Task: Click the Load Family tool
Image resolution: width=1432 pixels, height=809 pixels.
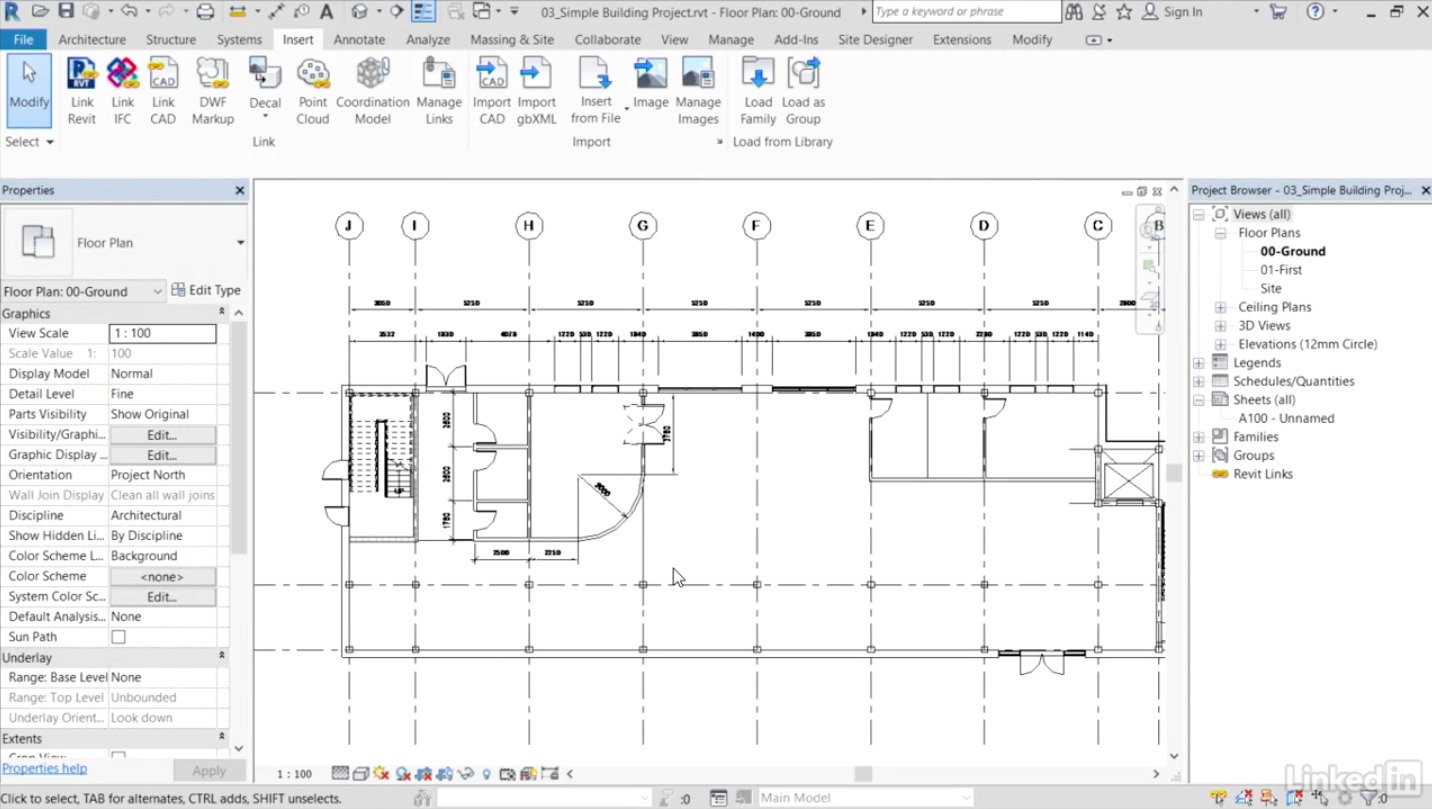Action: point(757,90)
